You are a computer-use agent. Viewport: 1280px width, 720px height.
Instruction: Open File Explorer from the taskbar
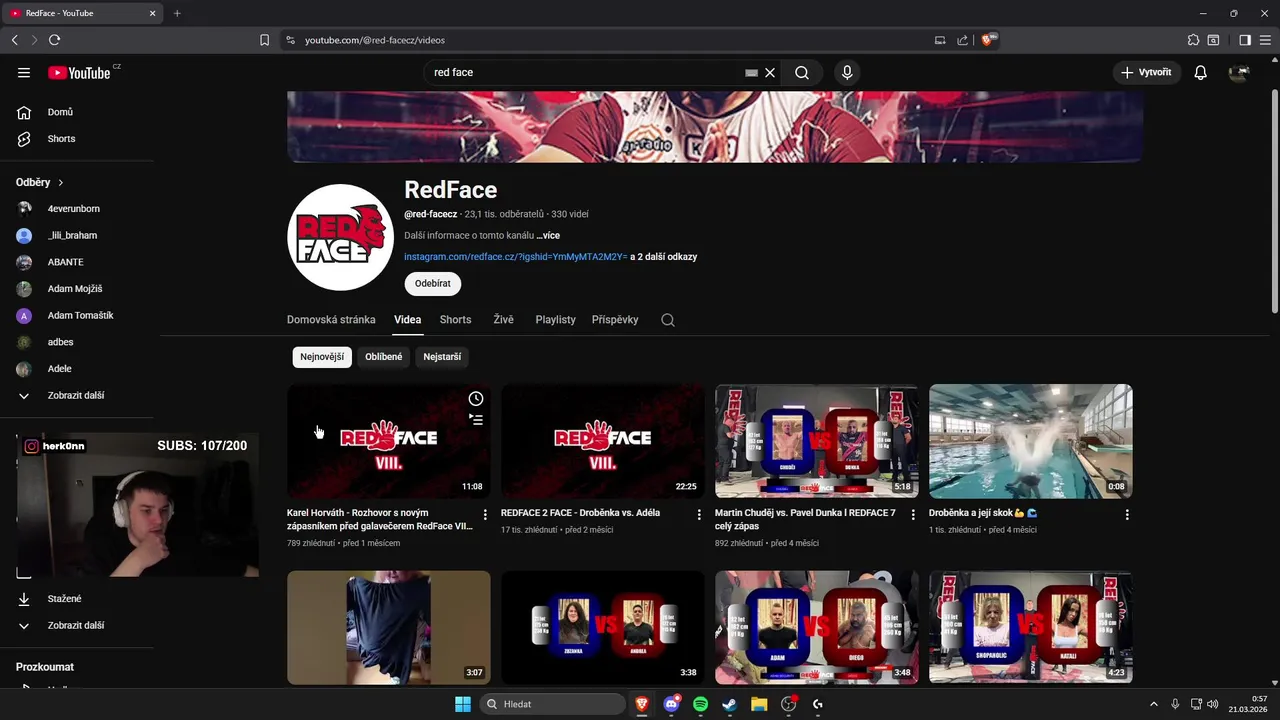(759, 704)
